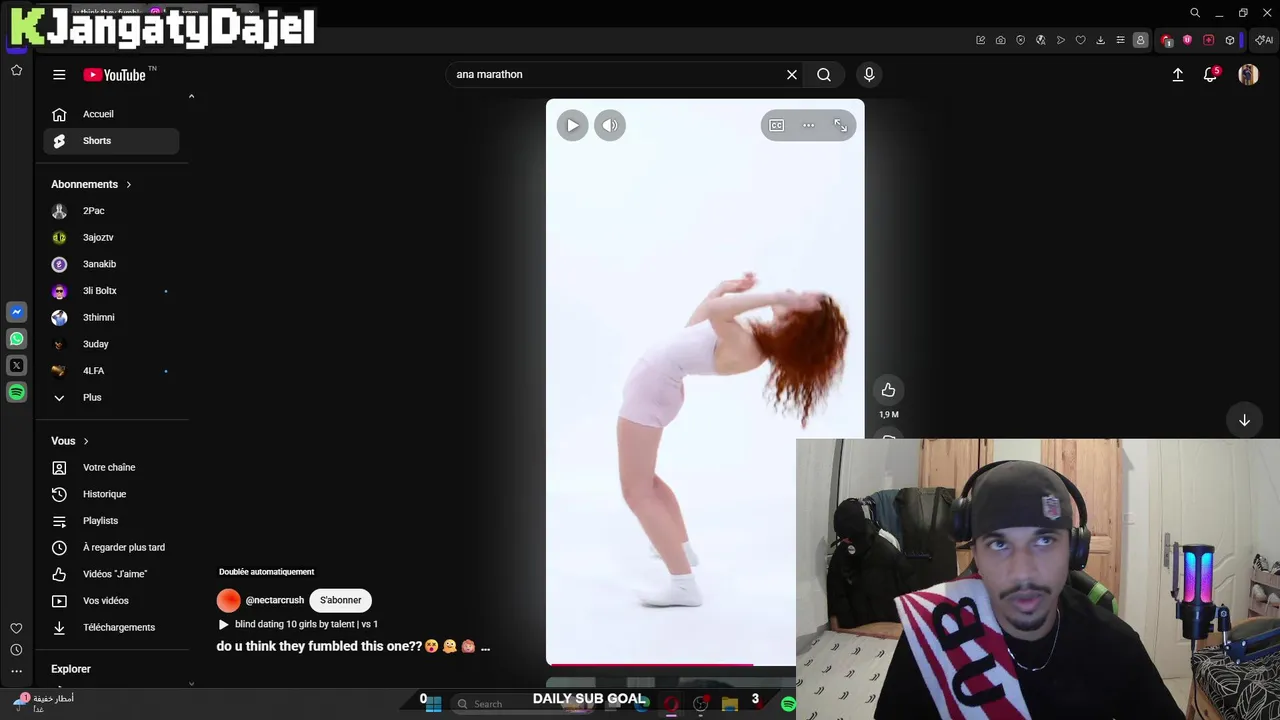Toggle the Shorts volume mute button
Viewport: 1280px width, 720px height.
pyautogui.click(x=610, y=125)
